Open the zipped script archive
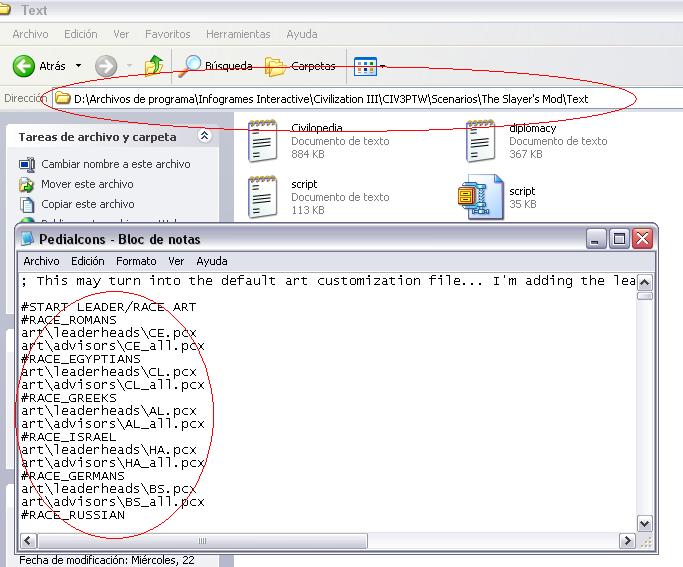 [x=472, y=197]
